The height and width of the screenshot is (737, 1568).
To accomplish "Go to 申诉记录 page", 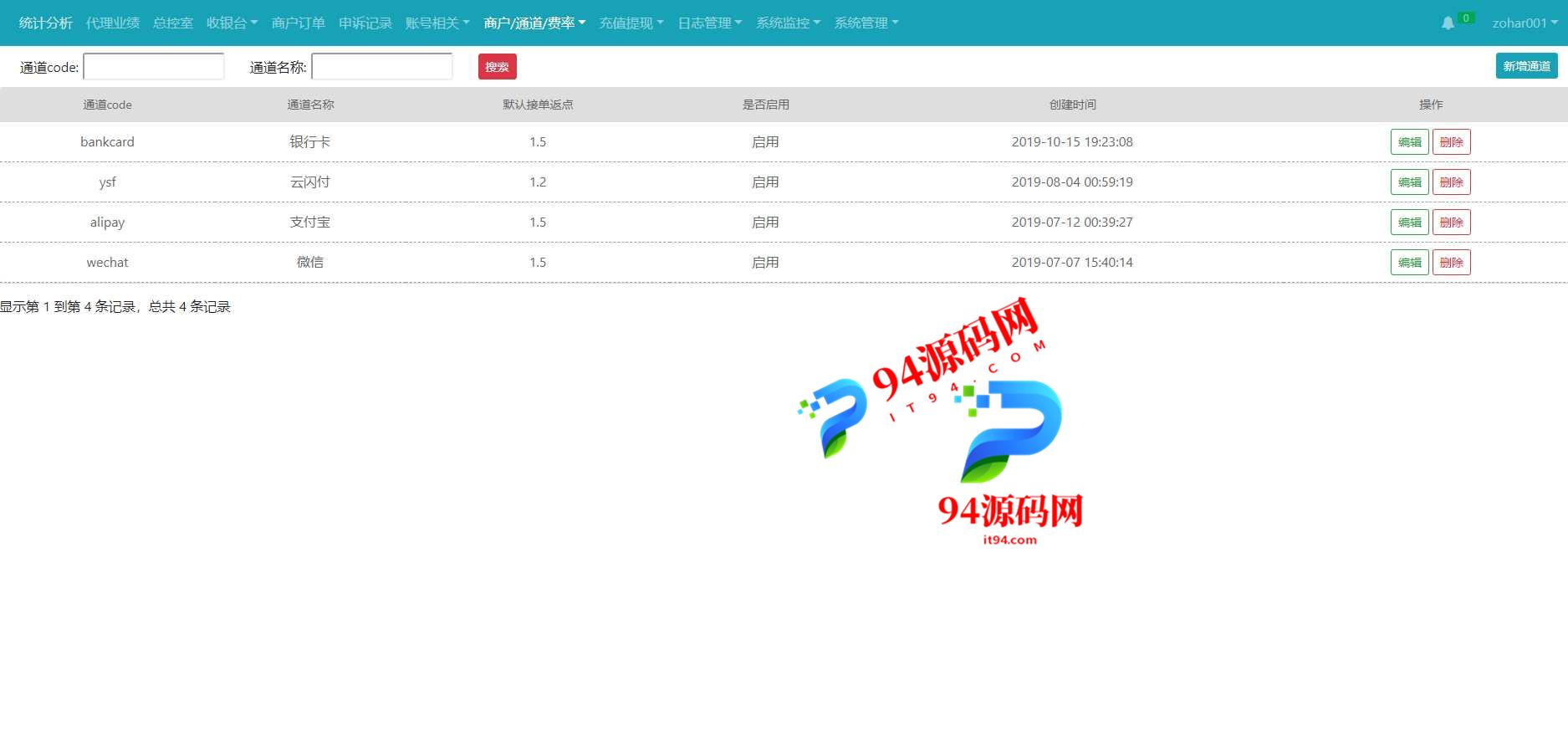I will coord(365,23).
